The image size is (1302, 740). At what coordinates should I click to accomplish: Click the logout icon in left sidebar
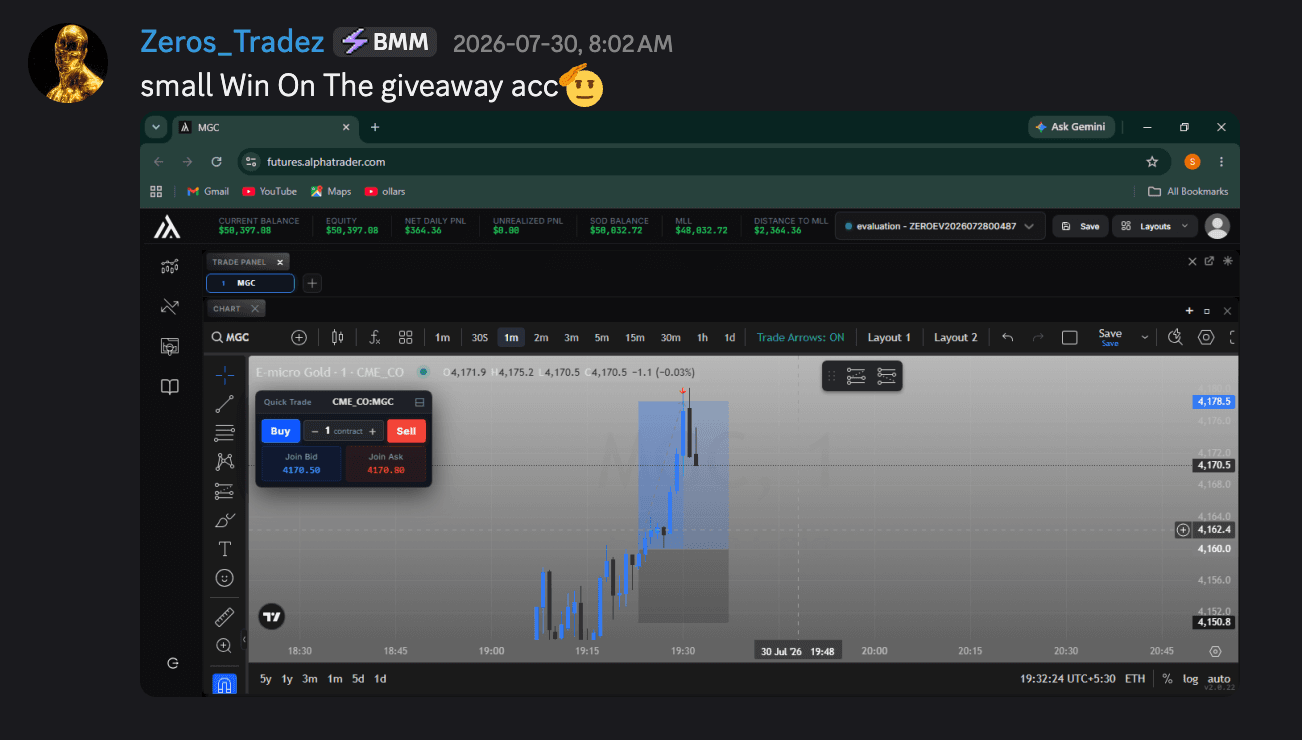tap(172, 663)
